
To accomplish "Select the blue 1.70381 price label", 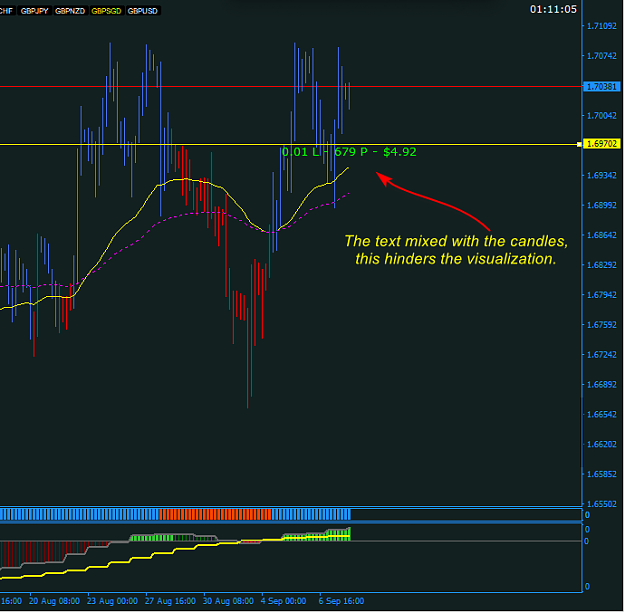I will click(x=601, y=86).
